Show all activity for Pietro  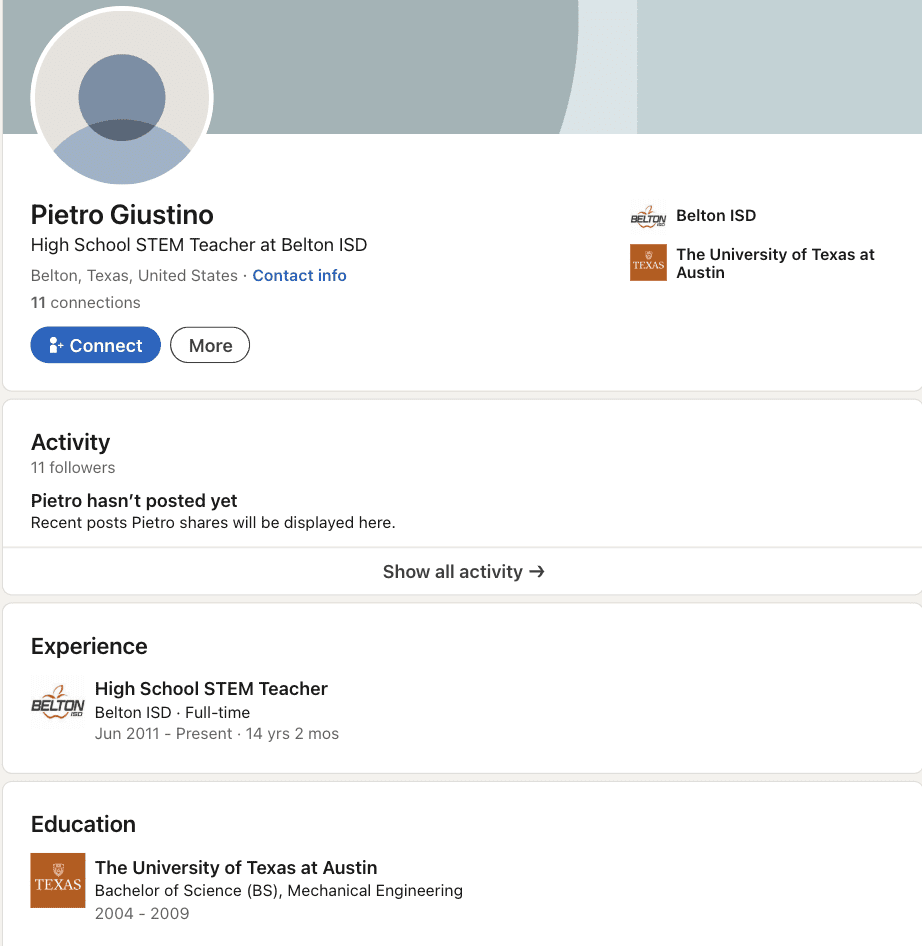(463, 571)
